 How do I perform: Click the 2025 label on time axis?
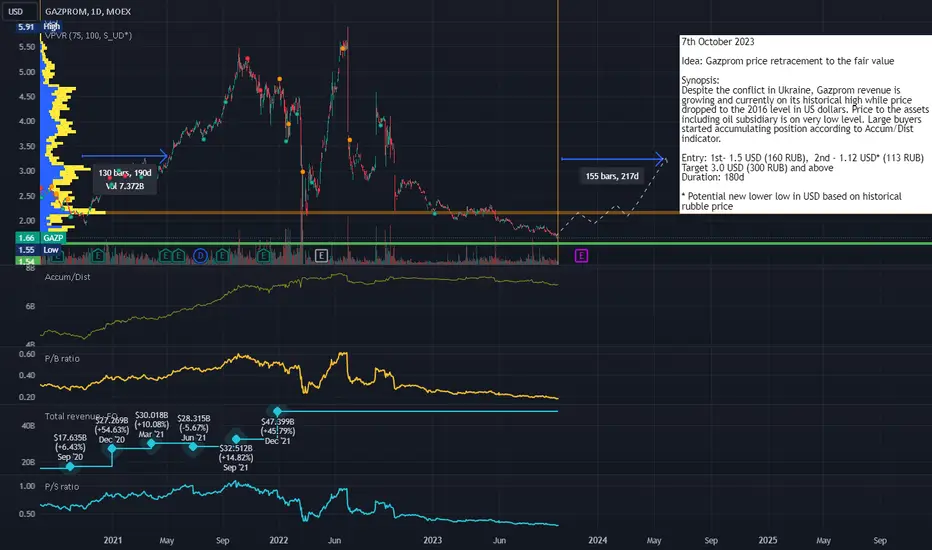[x=768, y=540]
